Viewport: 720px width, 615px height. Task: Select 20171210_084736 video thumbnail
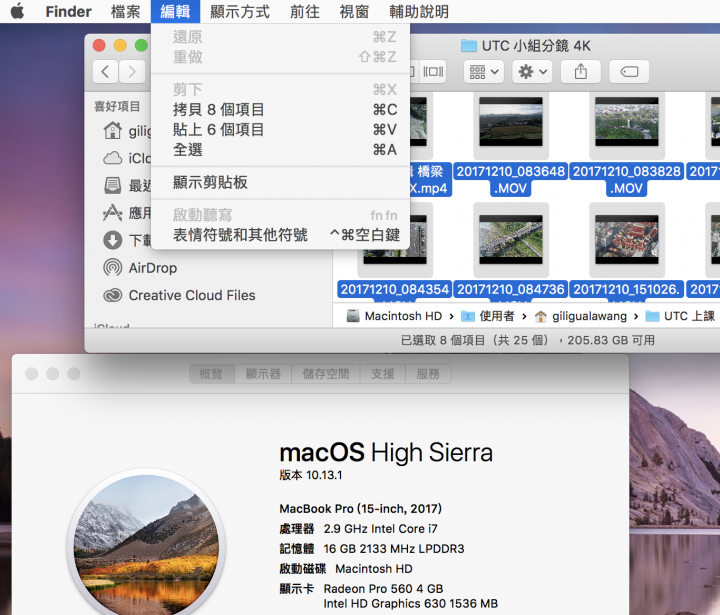[511, 240]
